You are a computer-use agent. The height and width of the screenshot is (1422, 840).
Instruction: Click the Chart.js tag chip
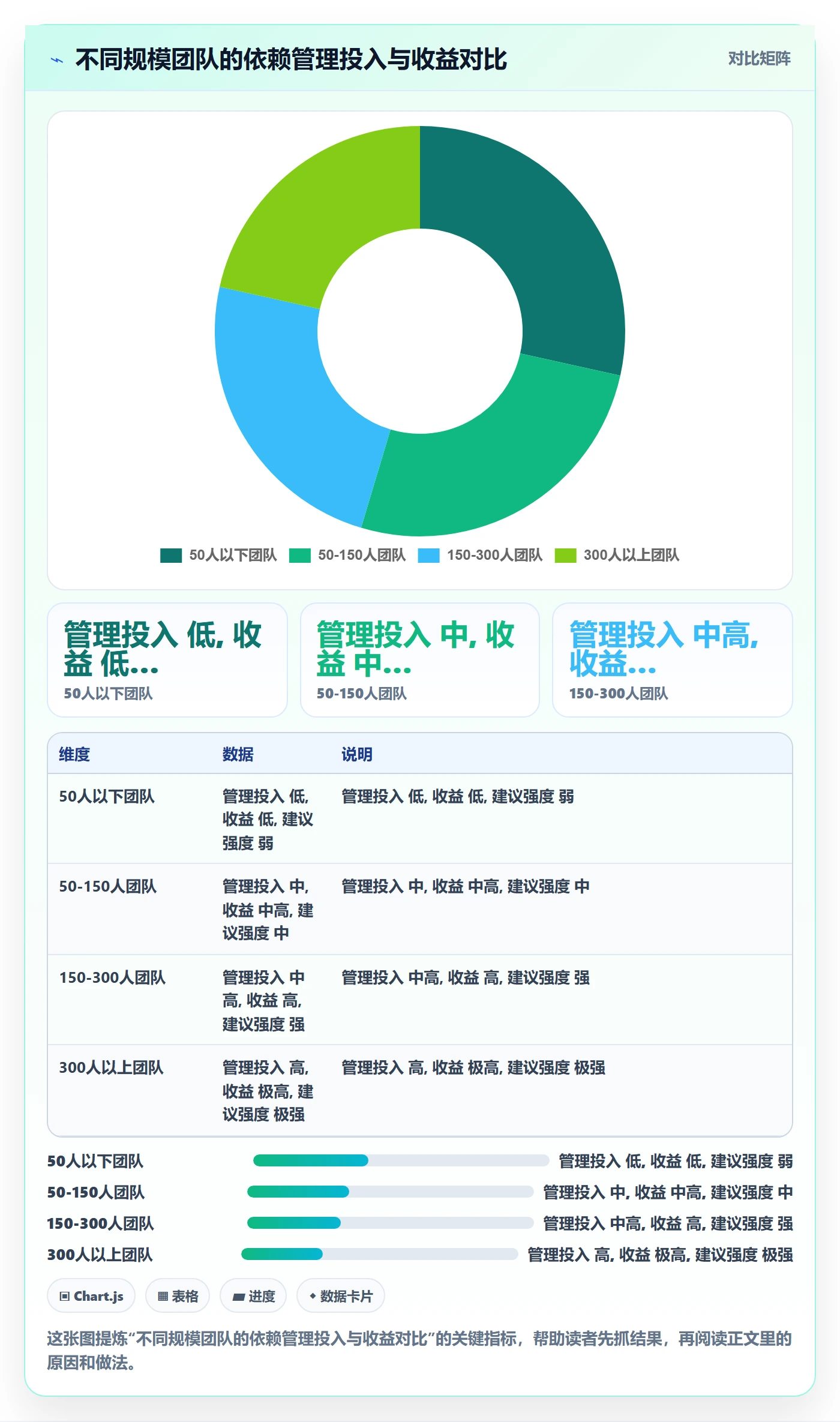[x=91, y=1296]
